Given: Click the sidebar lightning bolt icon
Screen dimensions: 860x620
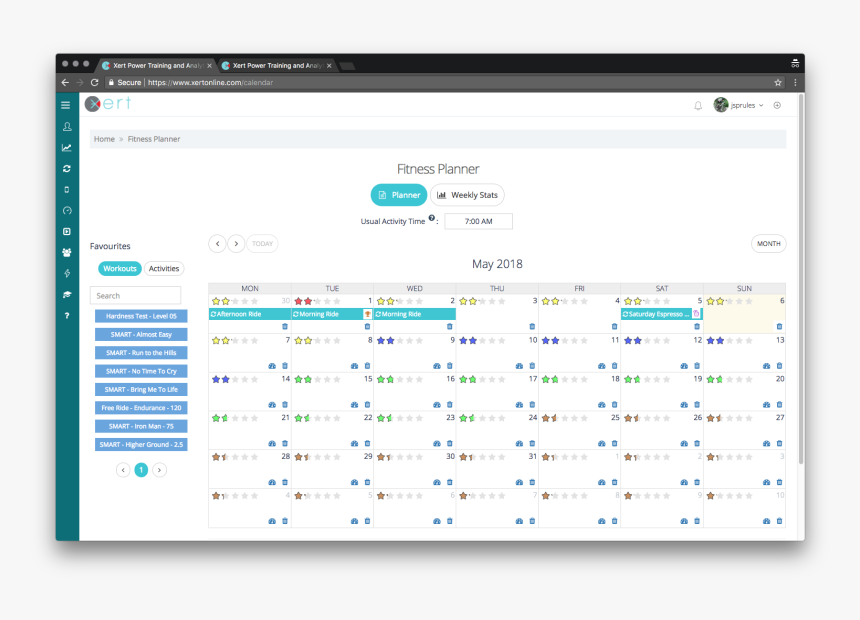Looking at the screenshot, I should click(66, 273).
